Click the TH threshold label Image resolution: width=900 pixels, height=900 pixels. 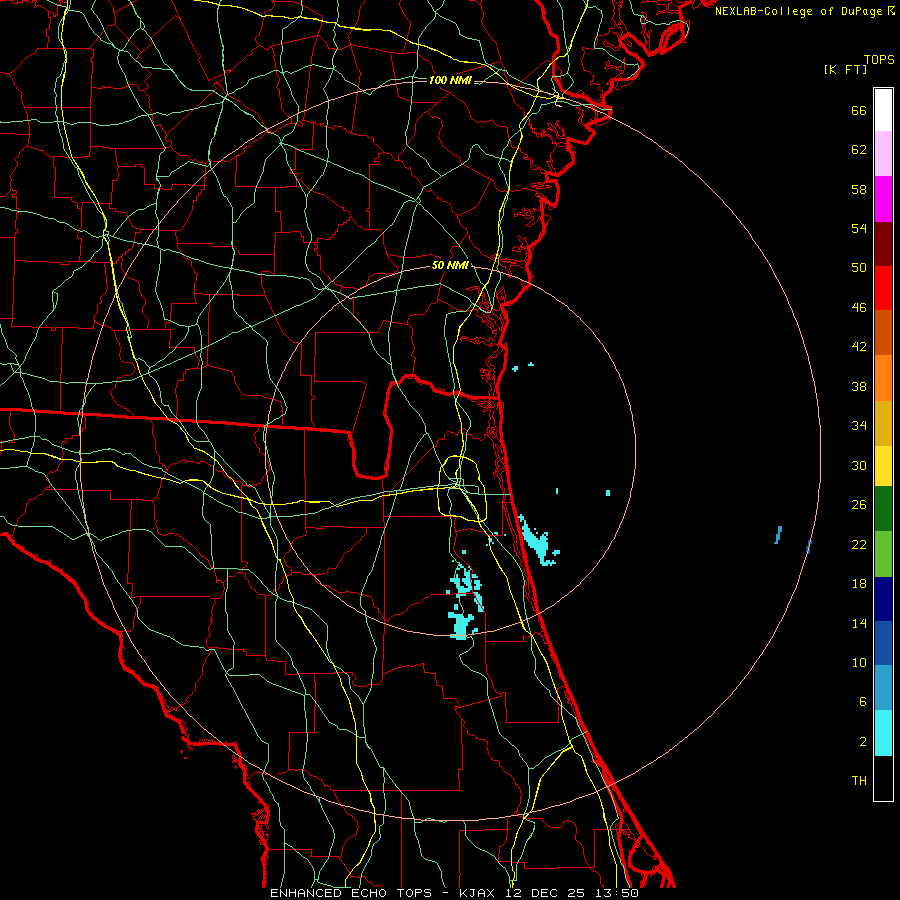[859, 781]
